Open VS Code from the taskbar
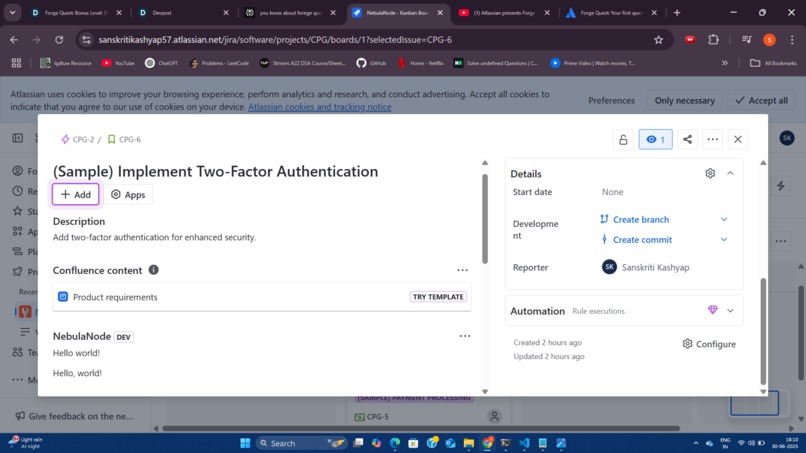806x453 pixels. click(524, 443)
